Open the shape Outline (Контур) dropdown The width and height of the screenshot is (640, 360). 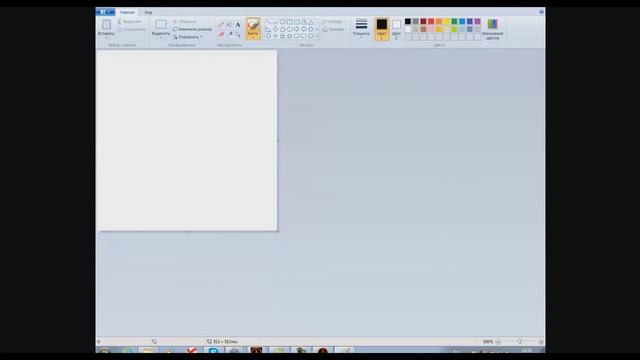click(x=333, y=22)
